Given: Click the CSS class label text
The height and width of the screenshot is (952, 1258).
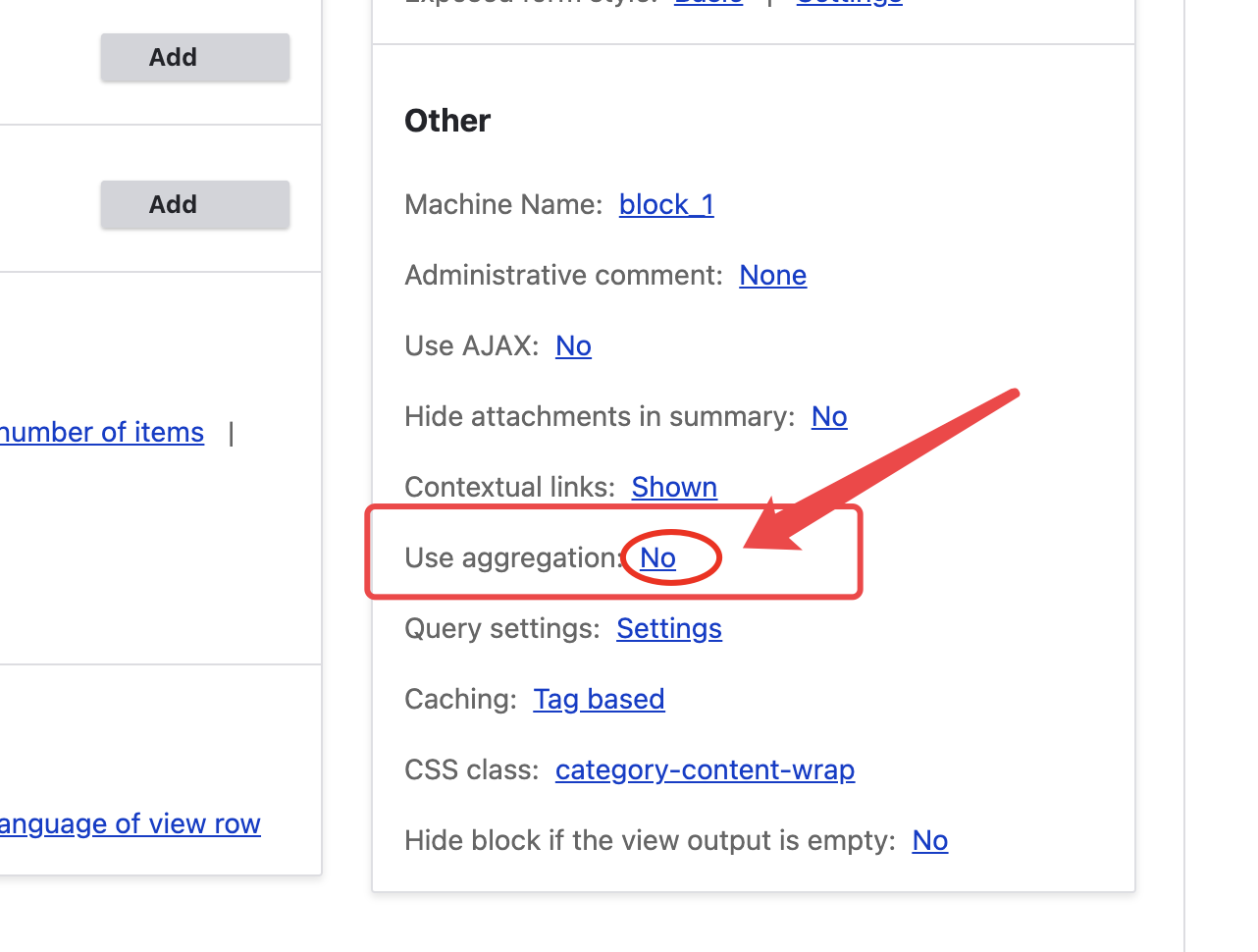Looking at the screenshot, I should (x=471, y=769).
